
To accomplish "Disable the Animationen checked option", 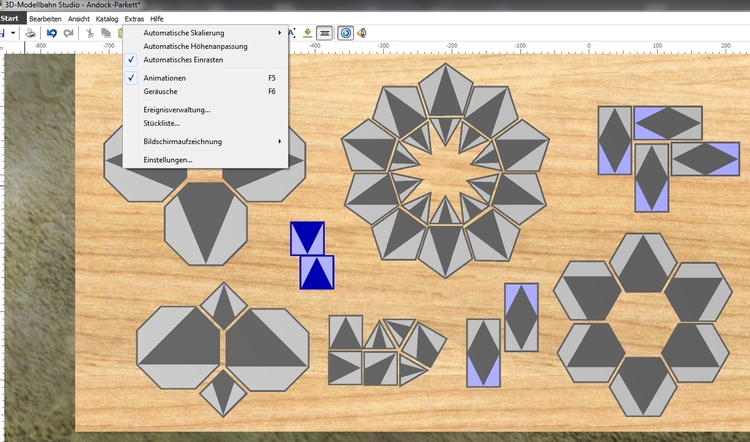I will [x=164, y=77].
